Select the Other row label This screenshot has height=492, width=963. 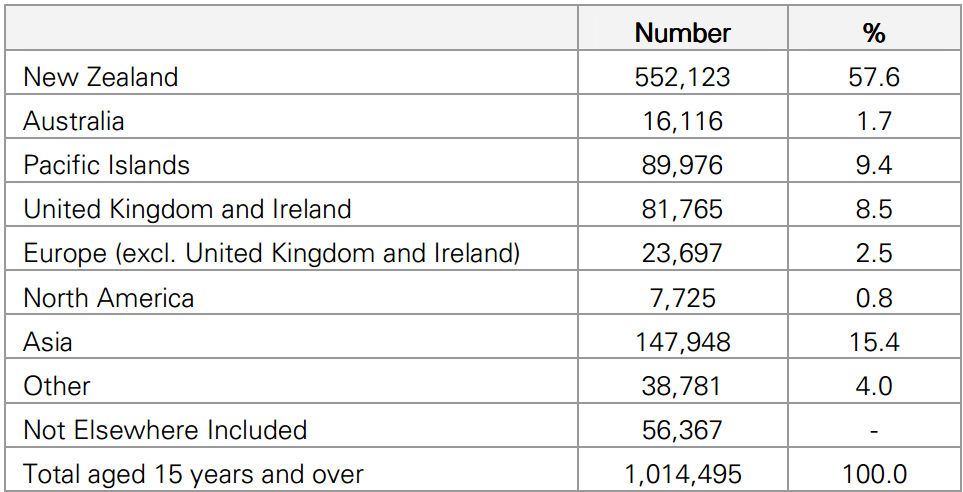(57, 386)
